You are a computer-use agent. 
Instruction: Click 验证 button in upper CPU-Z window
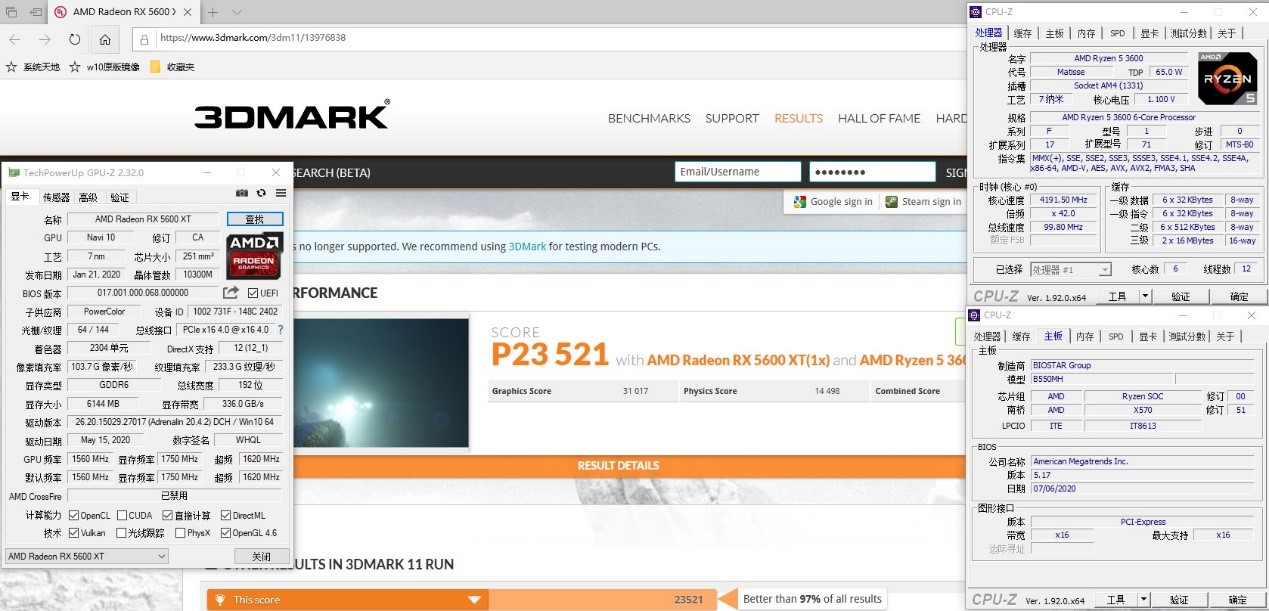pos(1180,297)
